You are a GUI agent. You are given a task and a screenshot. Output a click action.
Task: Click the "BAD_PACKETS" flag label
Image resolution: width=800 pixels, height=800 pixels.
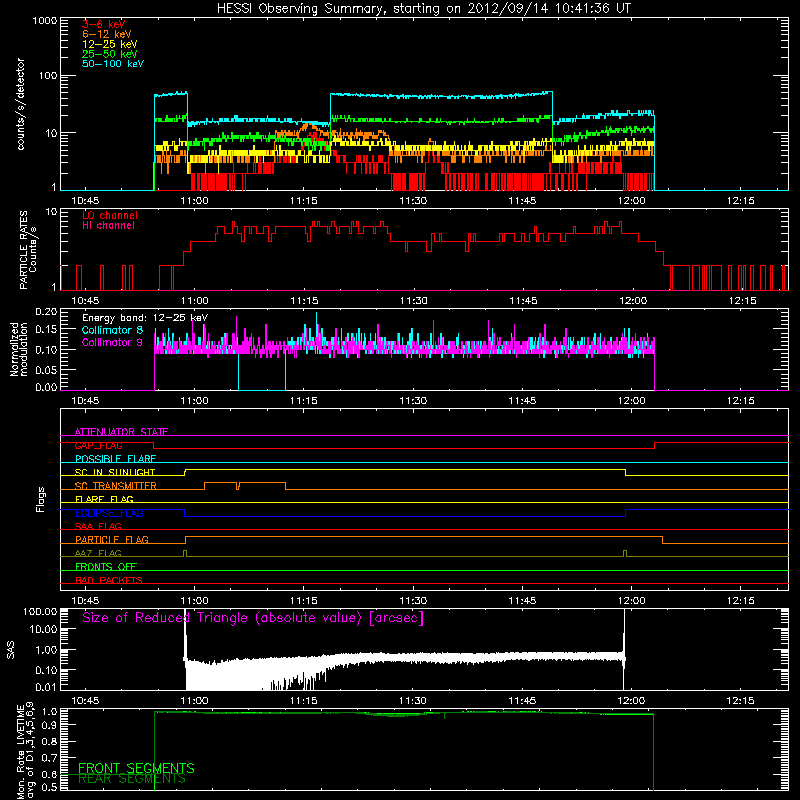click(x=109, y=581)
